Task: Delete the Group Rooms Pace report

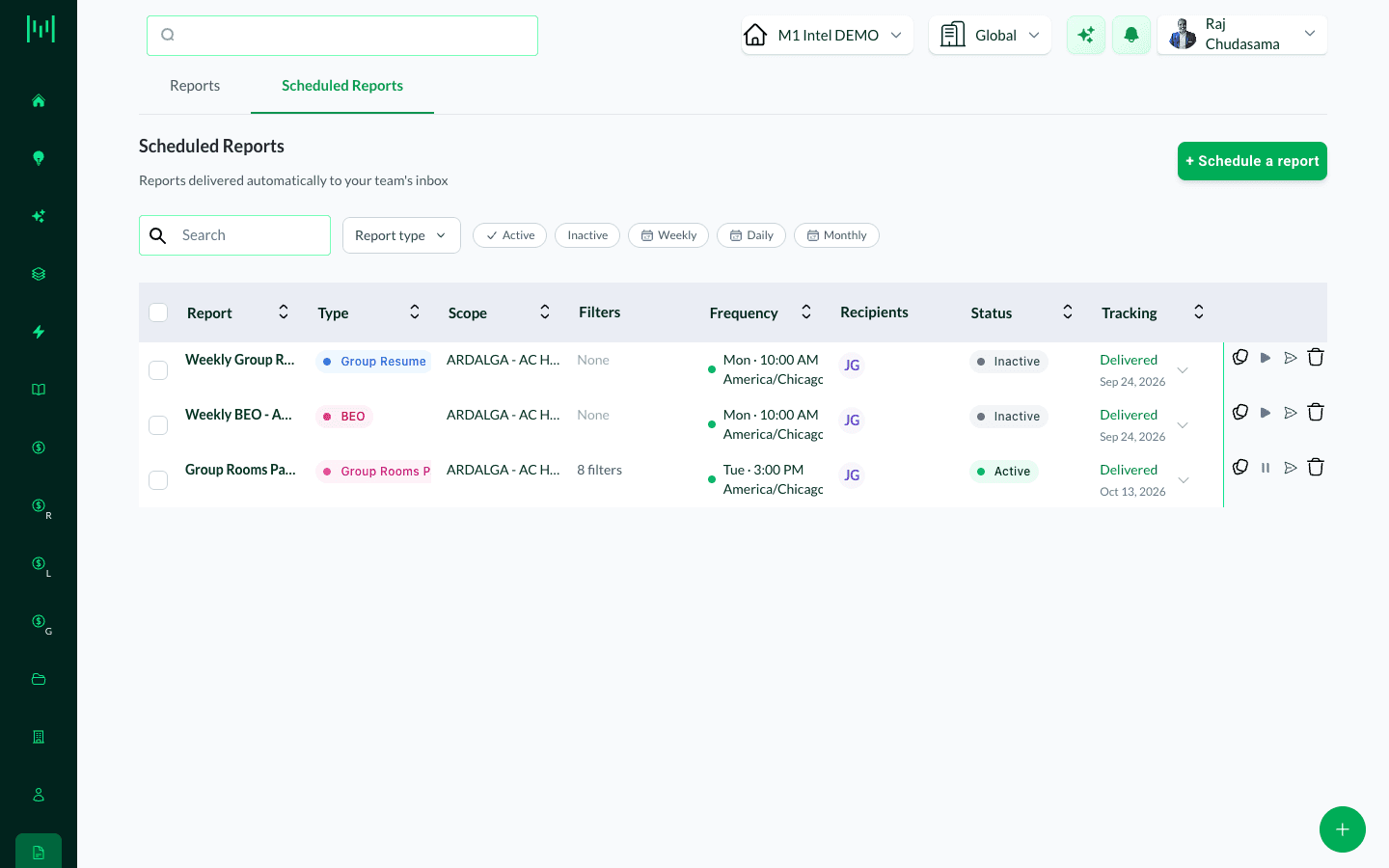Action: pos(1316,468)
